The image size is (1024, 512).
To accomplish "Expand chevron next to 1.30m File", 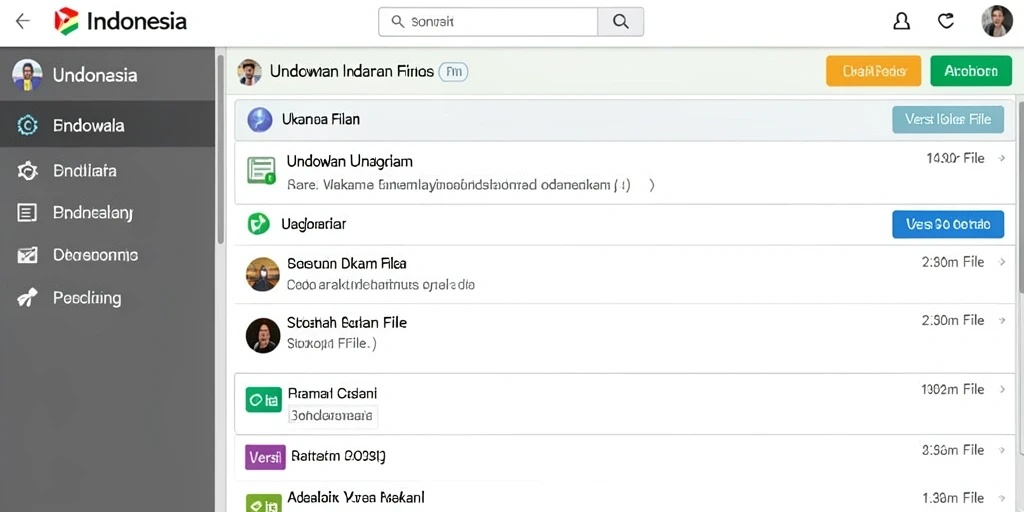I will click(x=1002, y=498).
